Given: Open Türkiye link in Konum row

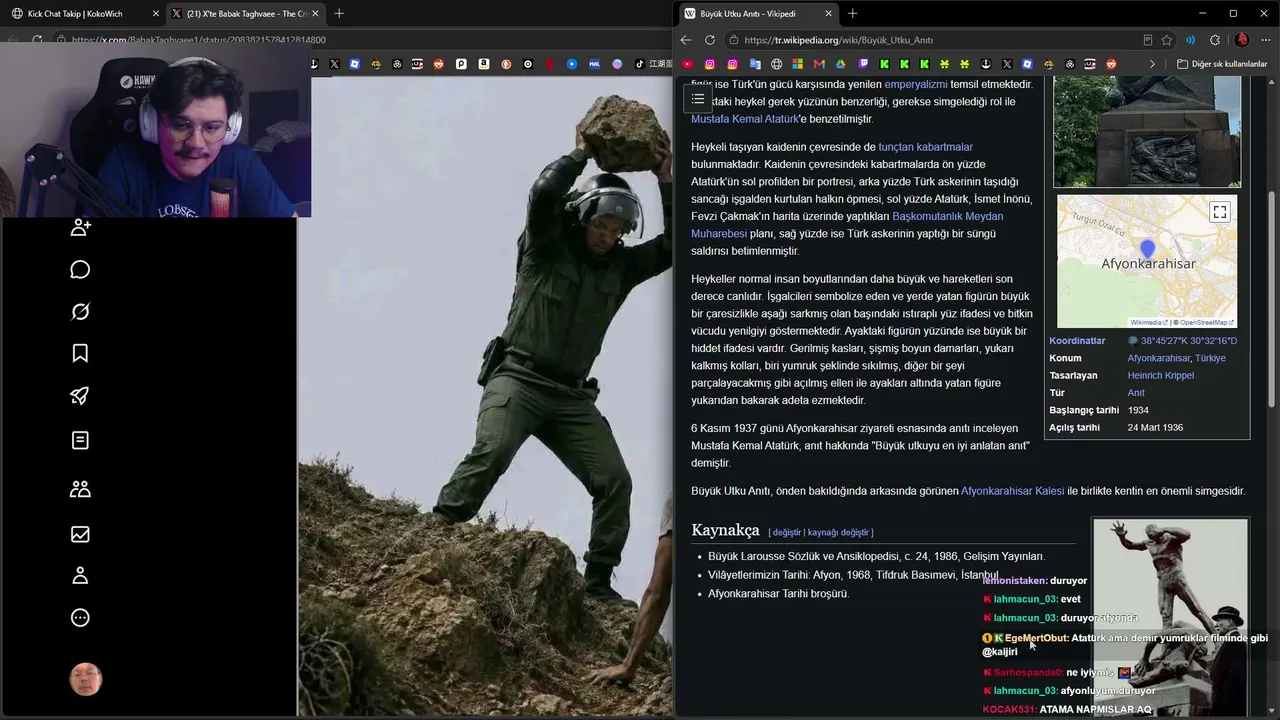Looking at the screenshot, I should [x=1210, y=358].
